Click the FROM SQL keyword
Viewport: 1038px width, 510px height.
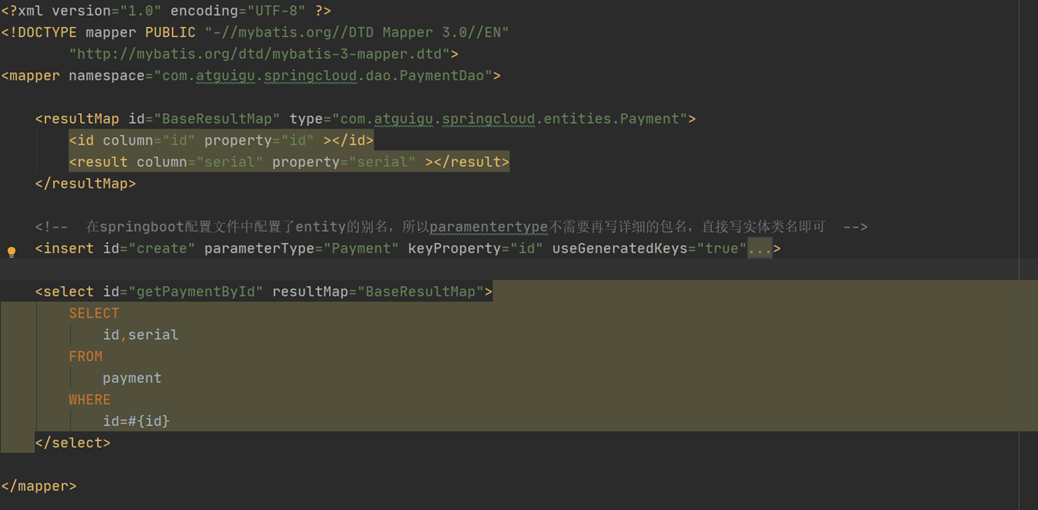tap(86, 356)
